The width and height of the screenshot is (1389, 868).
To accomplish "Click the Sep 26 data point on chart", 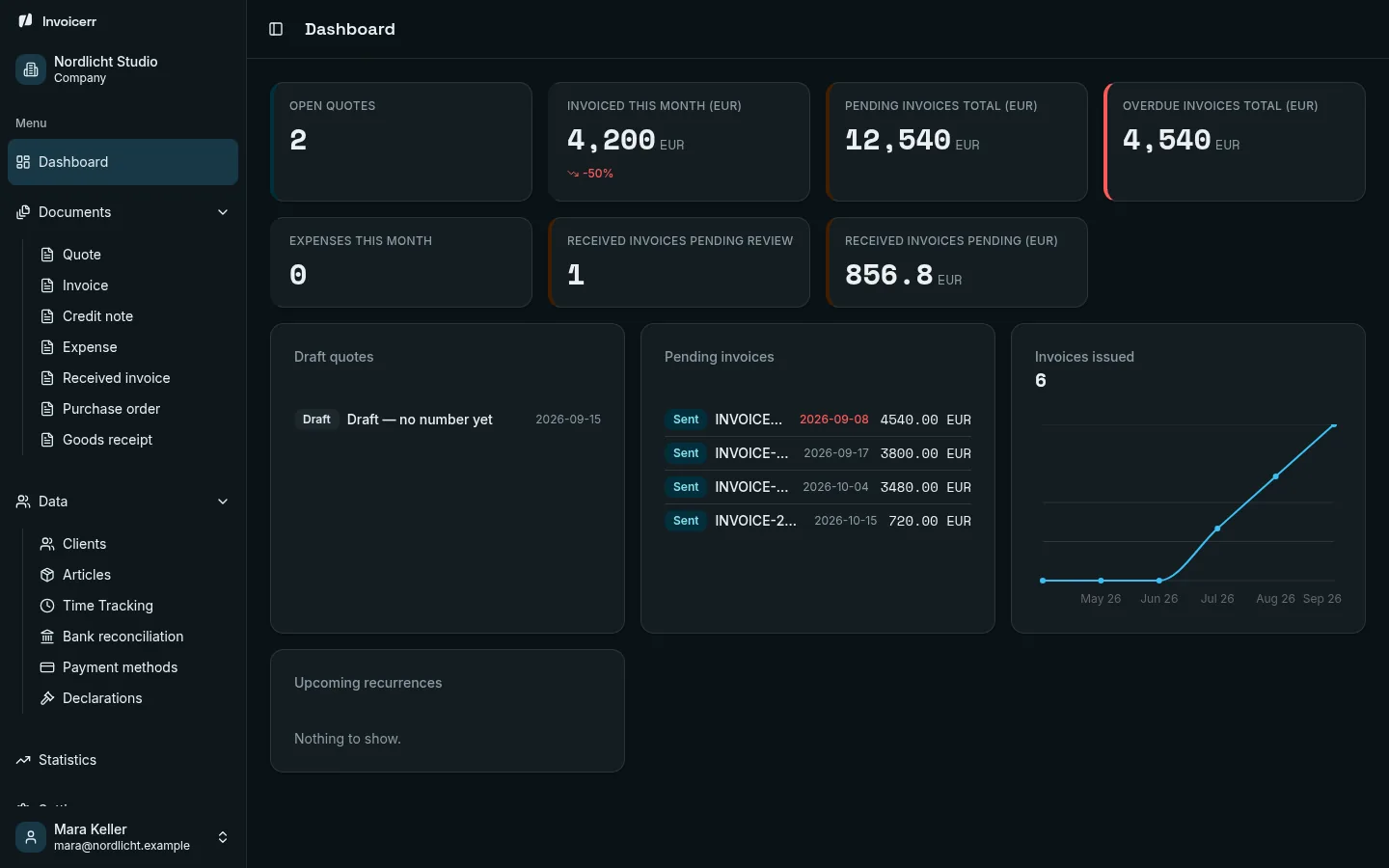I will coord(1334,424).
